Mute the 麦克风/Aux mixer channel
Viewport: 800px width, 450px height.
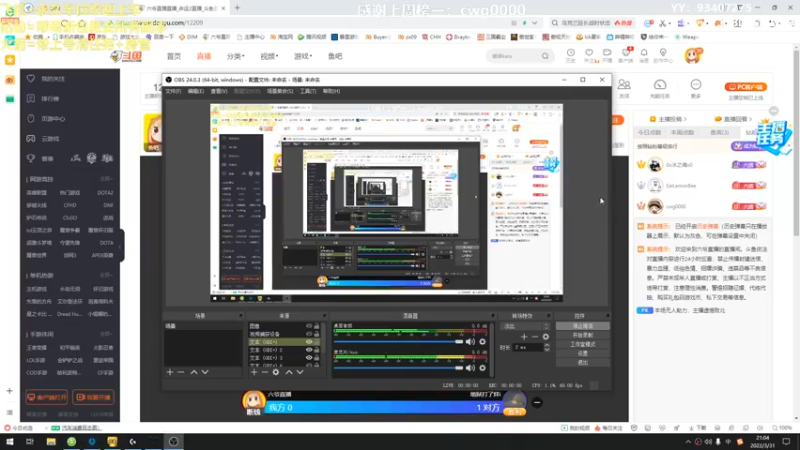coord(470,368)
